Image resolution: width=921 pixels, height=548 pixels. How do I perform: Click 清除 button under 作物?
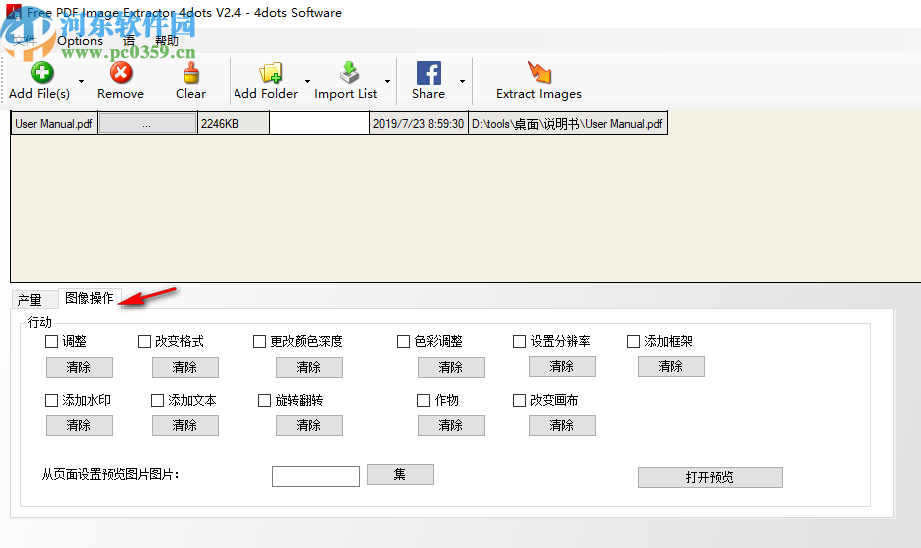point(451,425)
